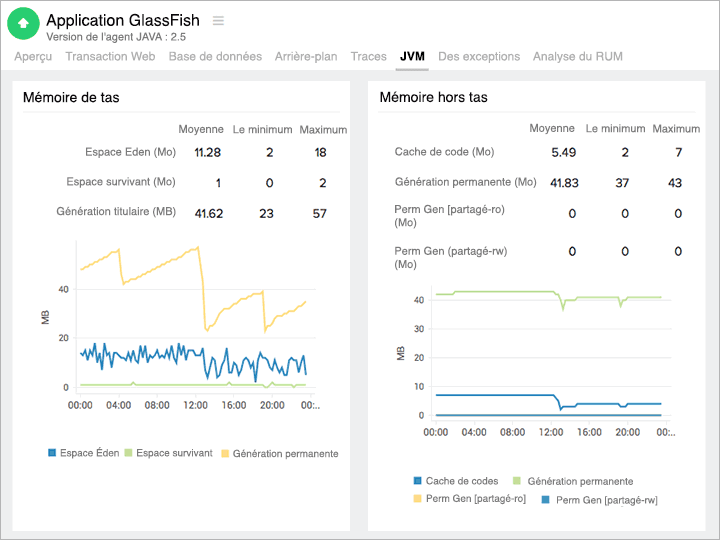The image size is (720, 540).
Task: Open the Transaction Web tab
Action: pos(110,57)
